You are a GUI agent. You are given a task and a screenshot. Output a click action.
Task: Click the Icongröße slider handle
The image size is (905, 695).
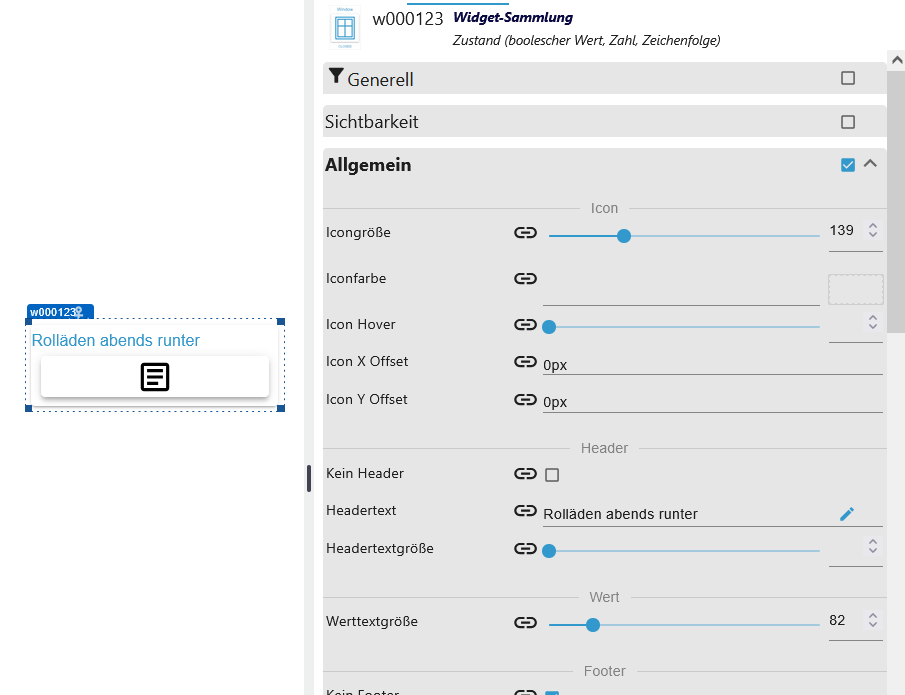(624, 236)
